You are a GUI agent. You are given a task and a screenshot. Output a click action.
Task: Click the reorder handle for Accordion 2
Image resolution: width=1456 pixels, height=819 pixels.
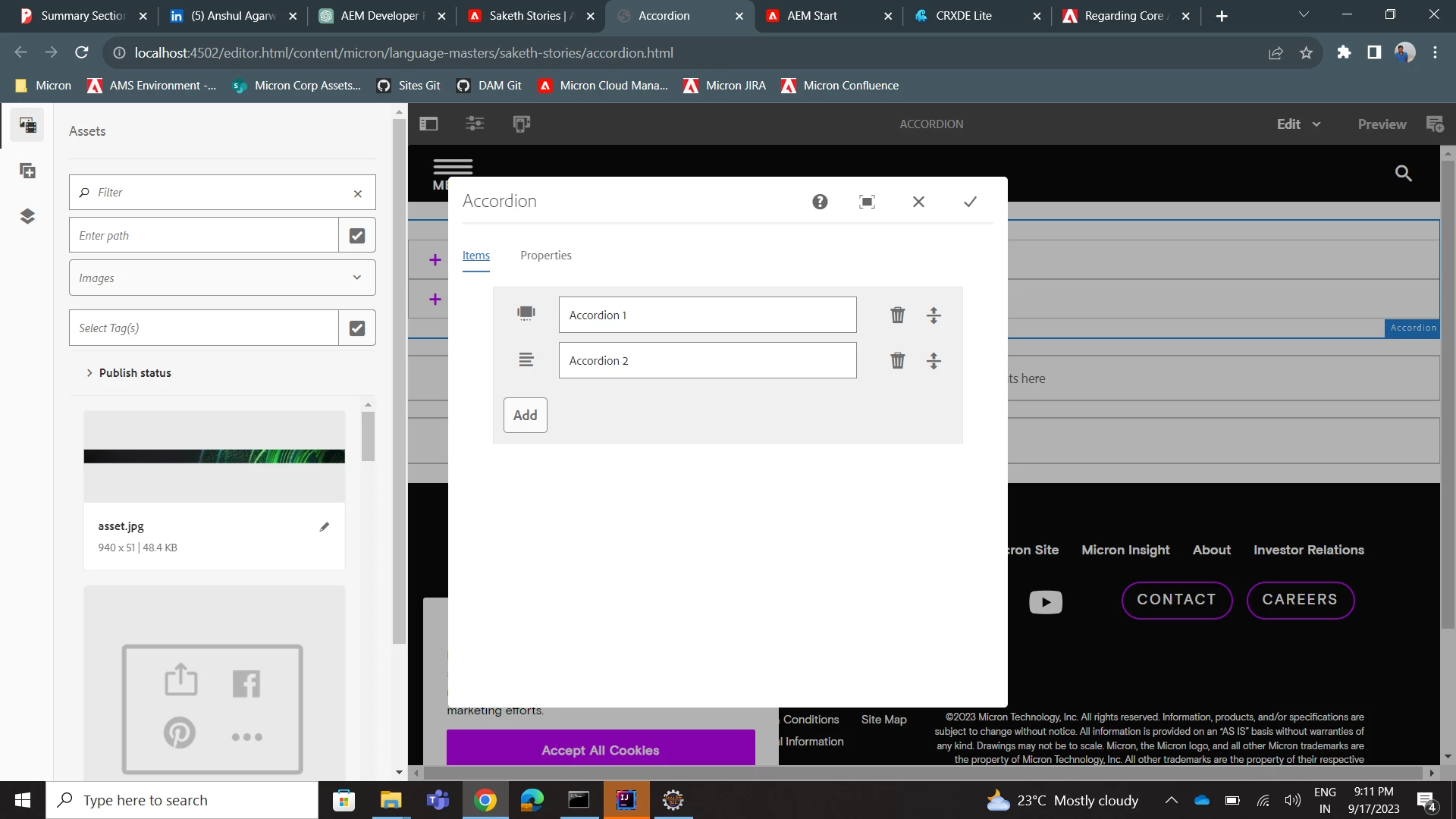click(x=934, y=361)
